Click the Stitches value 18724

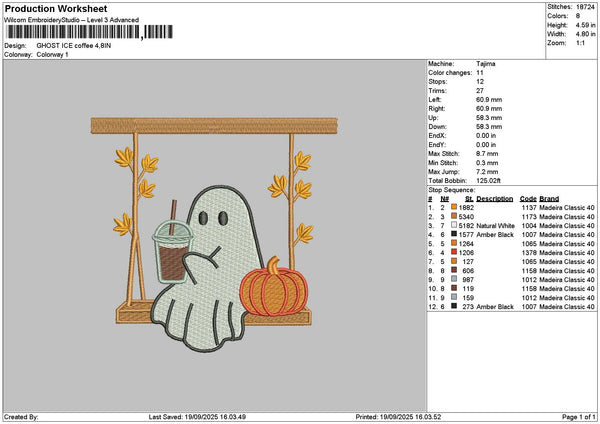[x=584, y=5]
